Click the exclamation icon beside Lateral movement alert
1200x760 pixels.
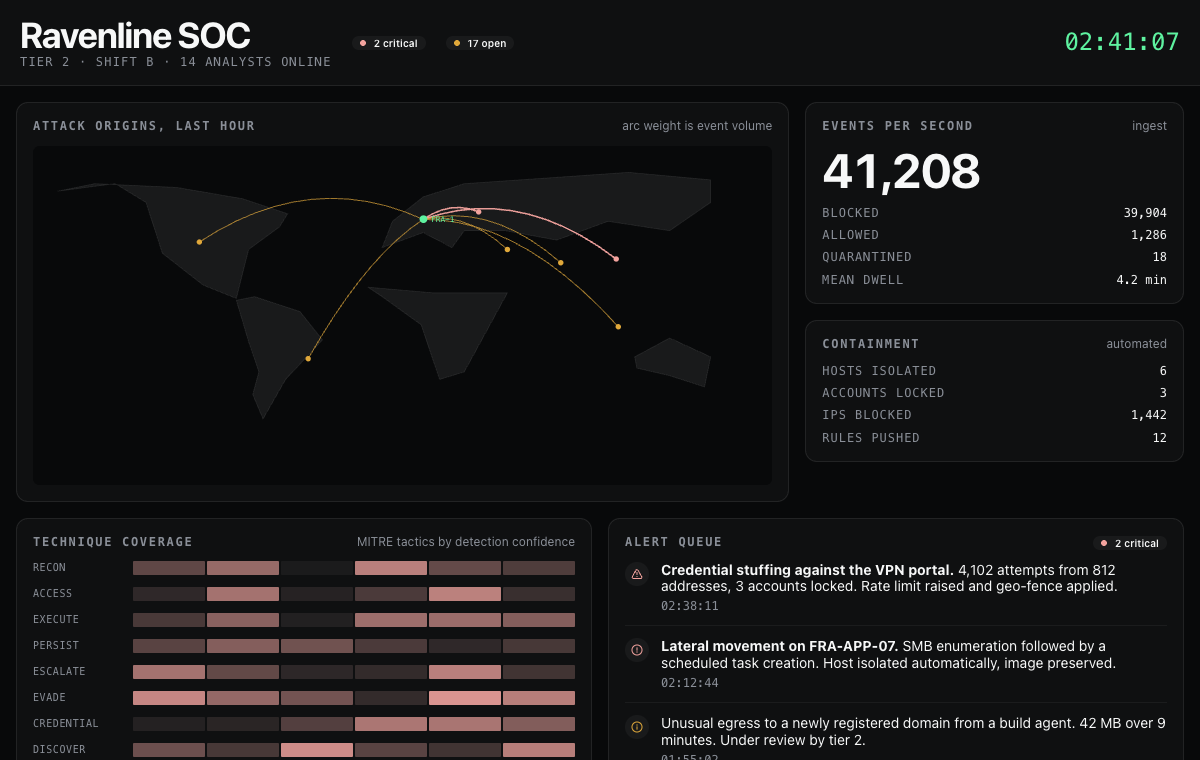coord(636,651)
